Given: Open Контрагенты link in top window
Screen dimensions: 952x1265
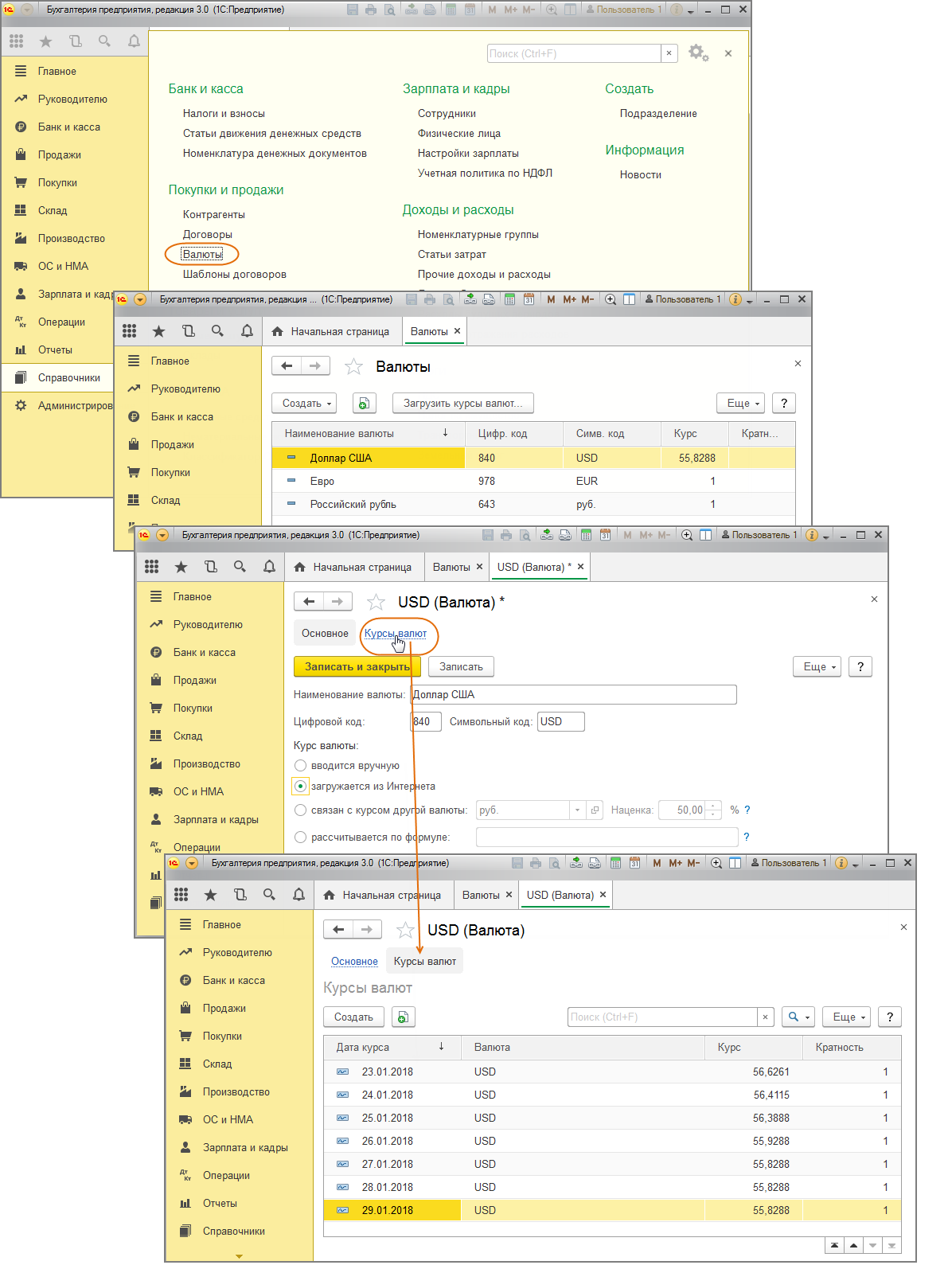Looking at the screenshot, I should (x=213, y=214).
